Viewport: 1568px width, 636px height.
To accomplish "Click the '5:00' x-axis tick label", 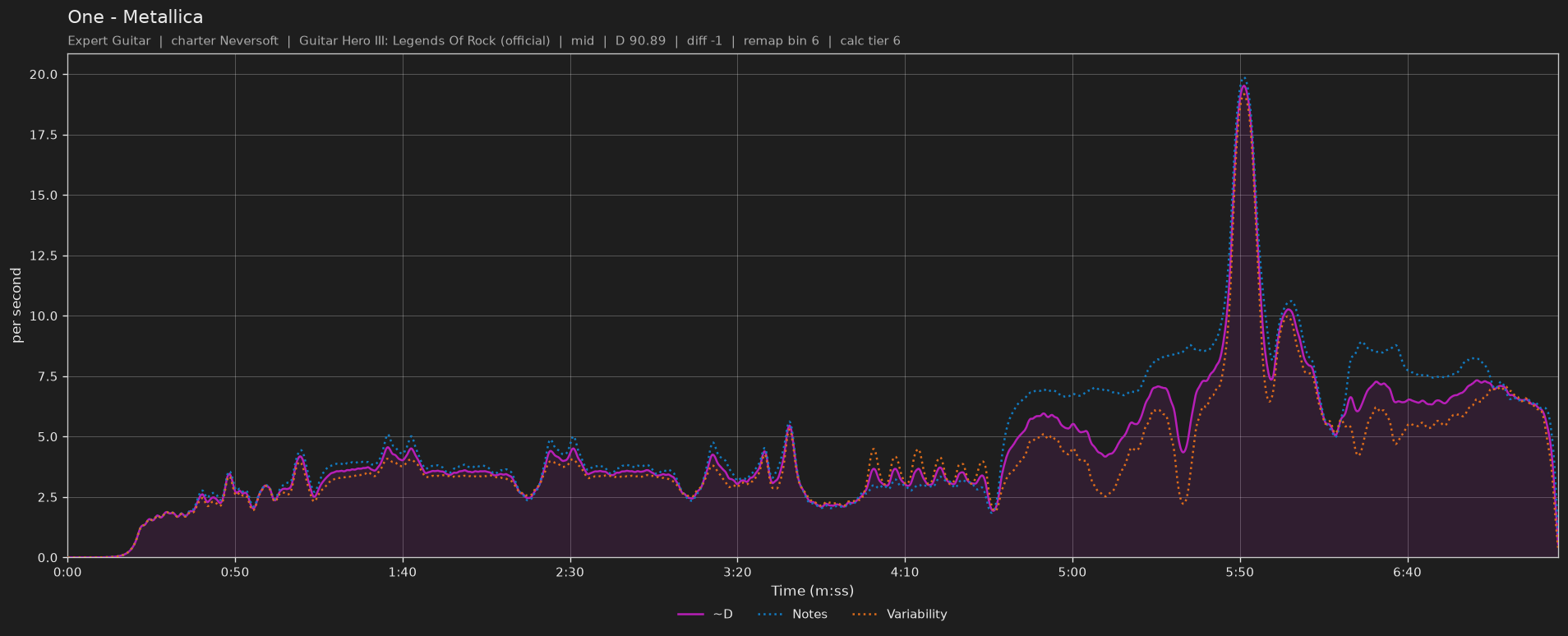I will [1072, 572].
